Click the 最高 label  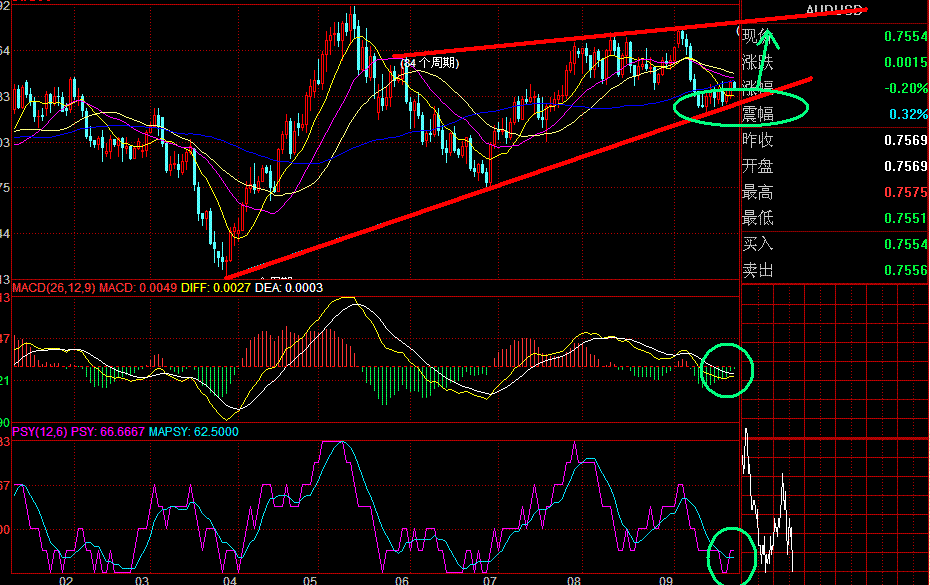pyautogui.click(x=757, y=192)
